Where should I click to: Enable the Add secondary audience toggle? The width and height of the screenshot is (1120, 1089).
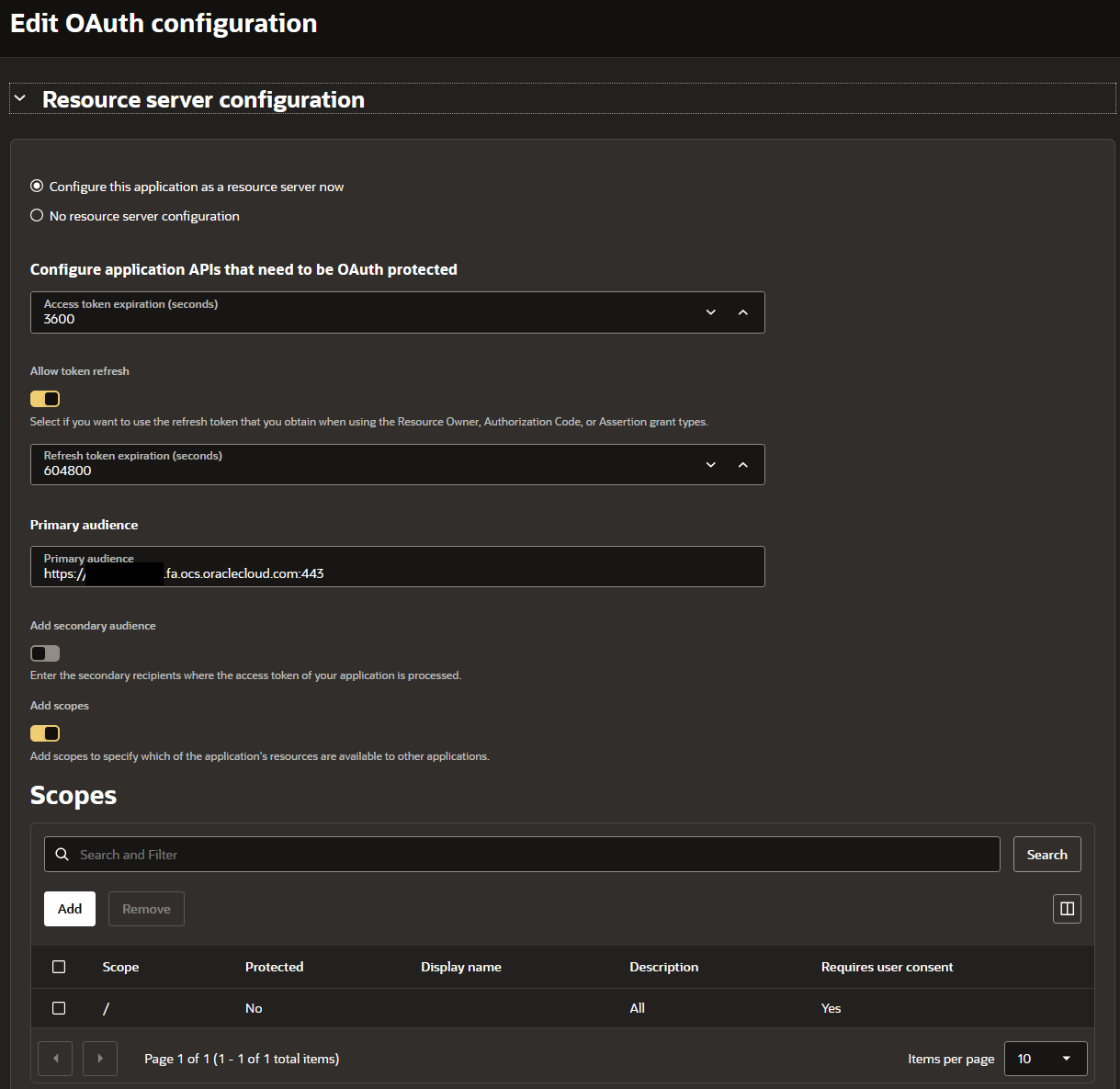pyautogui.click(x=45, y=653)
